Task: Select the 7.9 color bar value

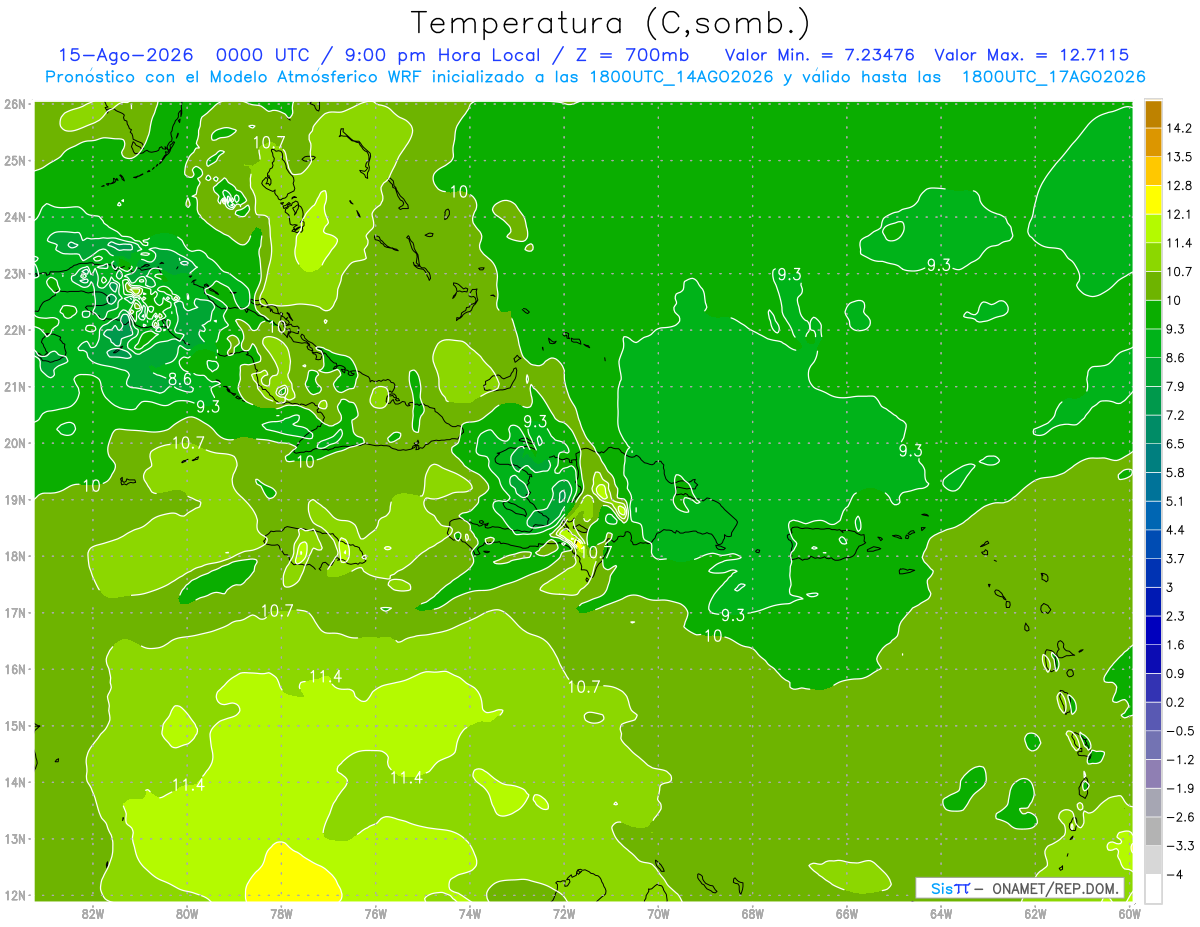Action: pyautogui.click(x=1175, y=386)
